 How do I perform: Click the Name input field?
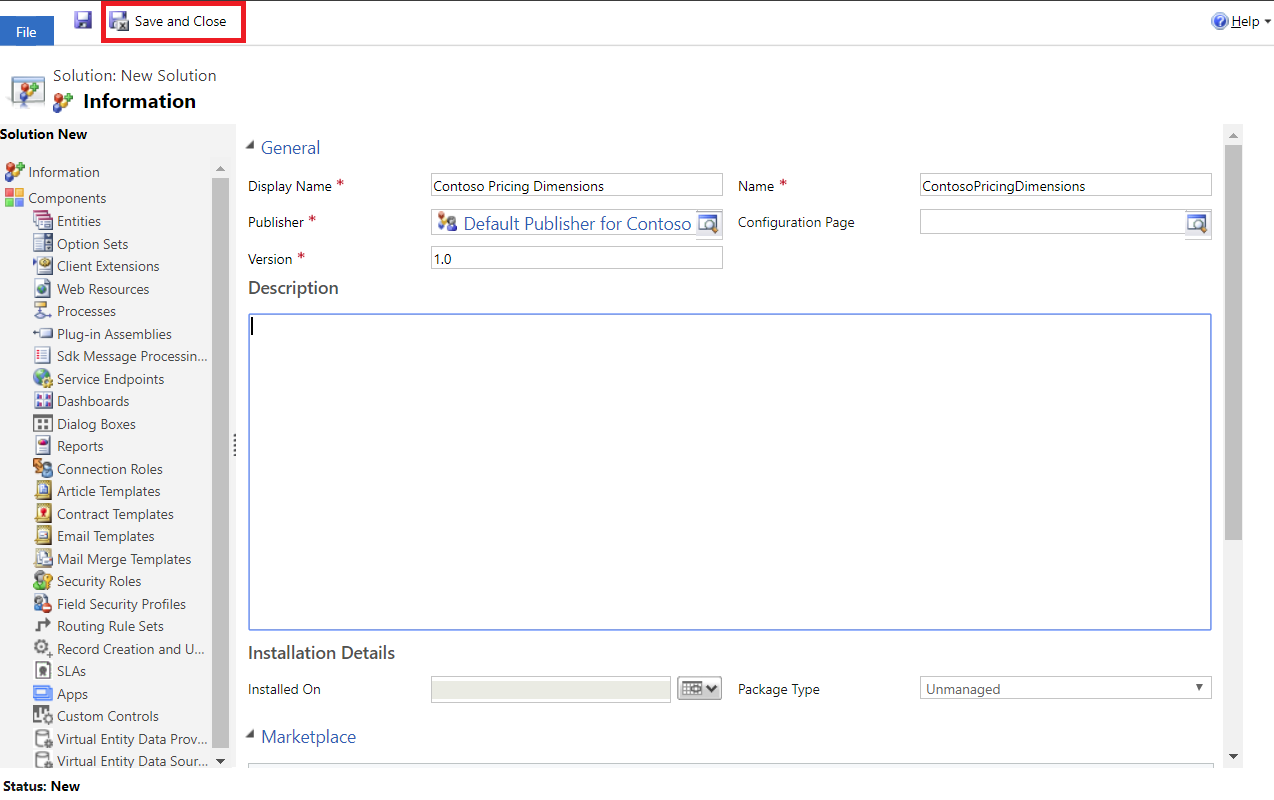tap(1065, 185)
